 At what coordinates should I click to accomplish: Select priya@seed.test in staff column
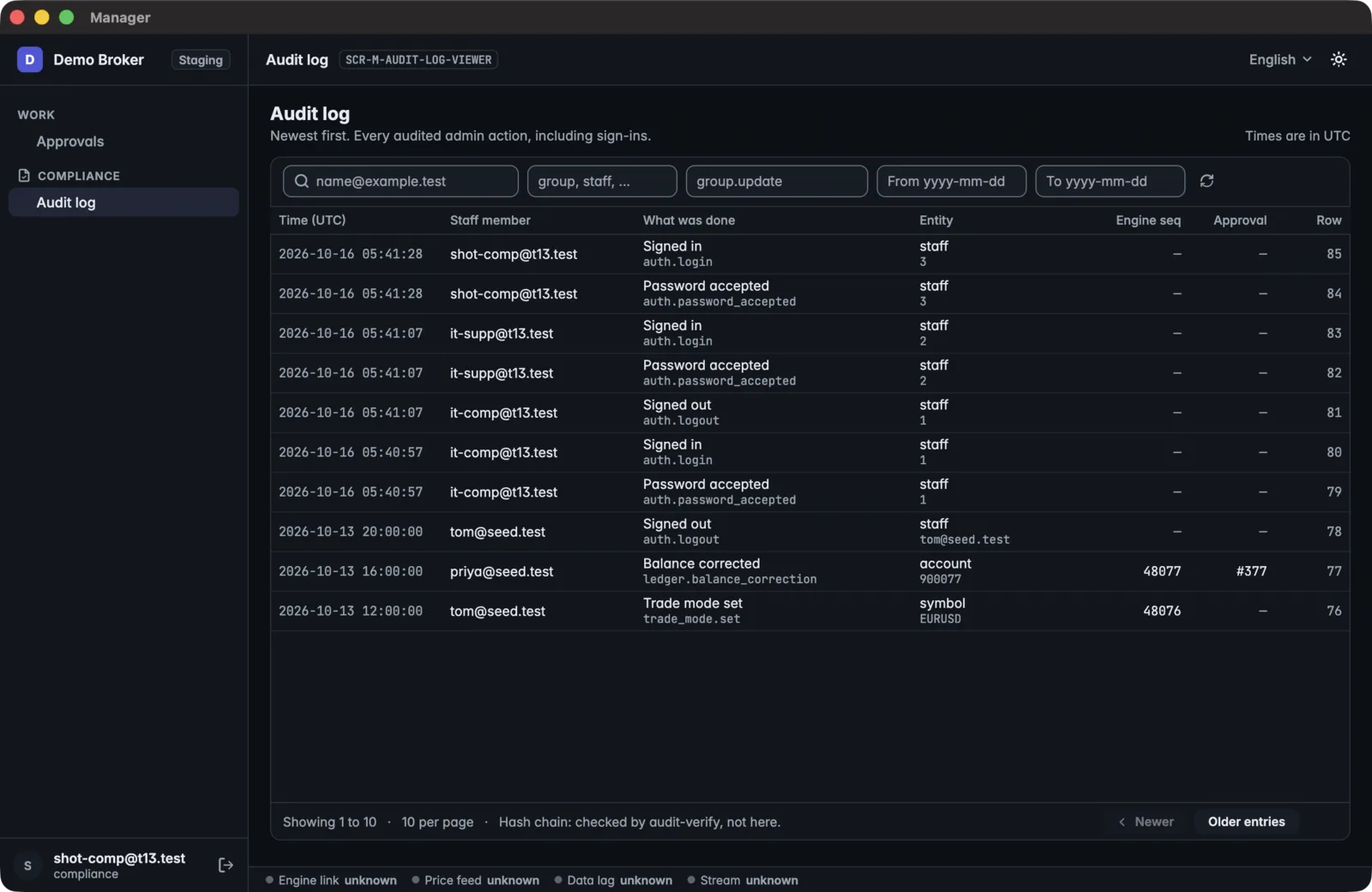pyautogui.click(x=502, y=571)
